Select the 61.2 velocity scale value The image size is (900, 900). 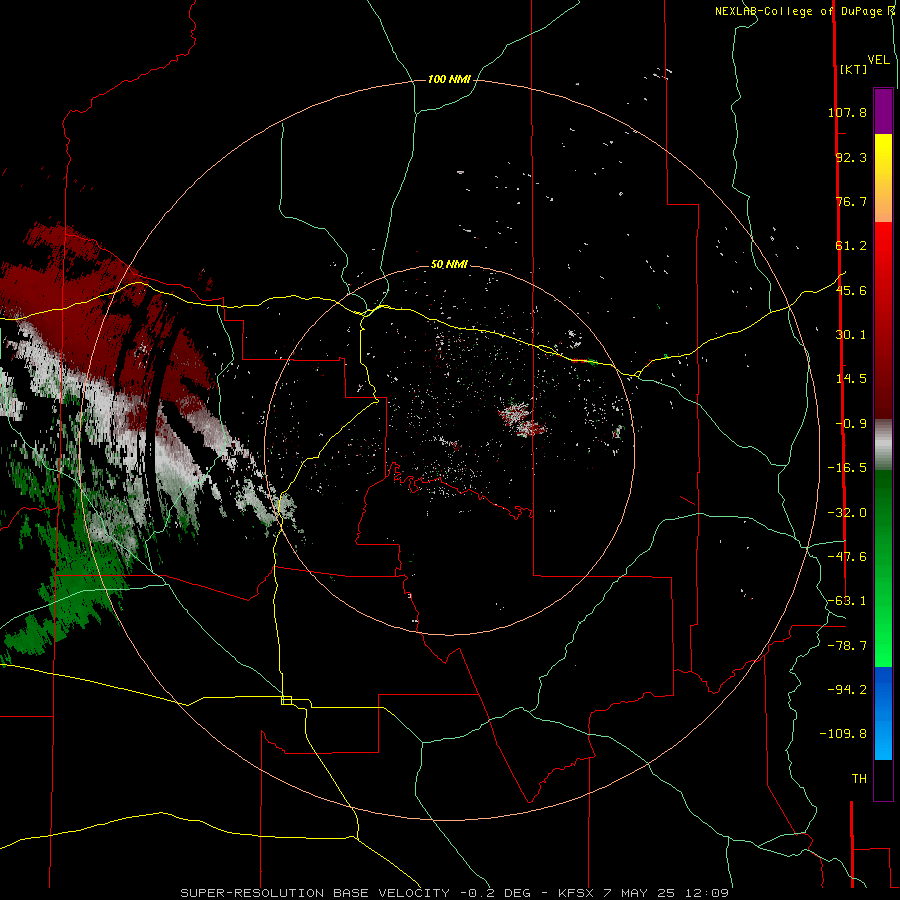[851, 246]
